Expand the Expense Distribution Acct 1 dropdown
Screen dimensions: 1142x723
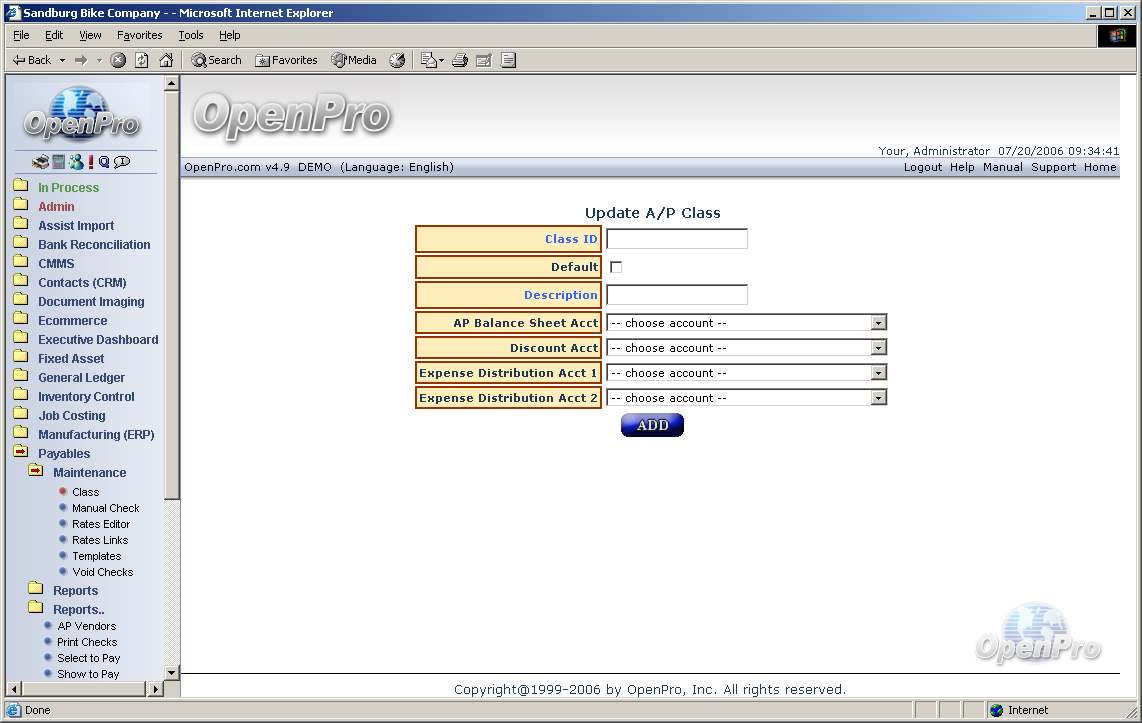point(878,373)
